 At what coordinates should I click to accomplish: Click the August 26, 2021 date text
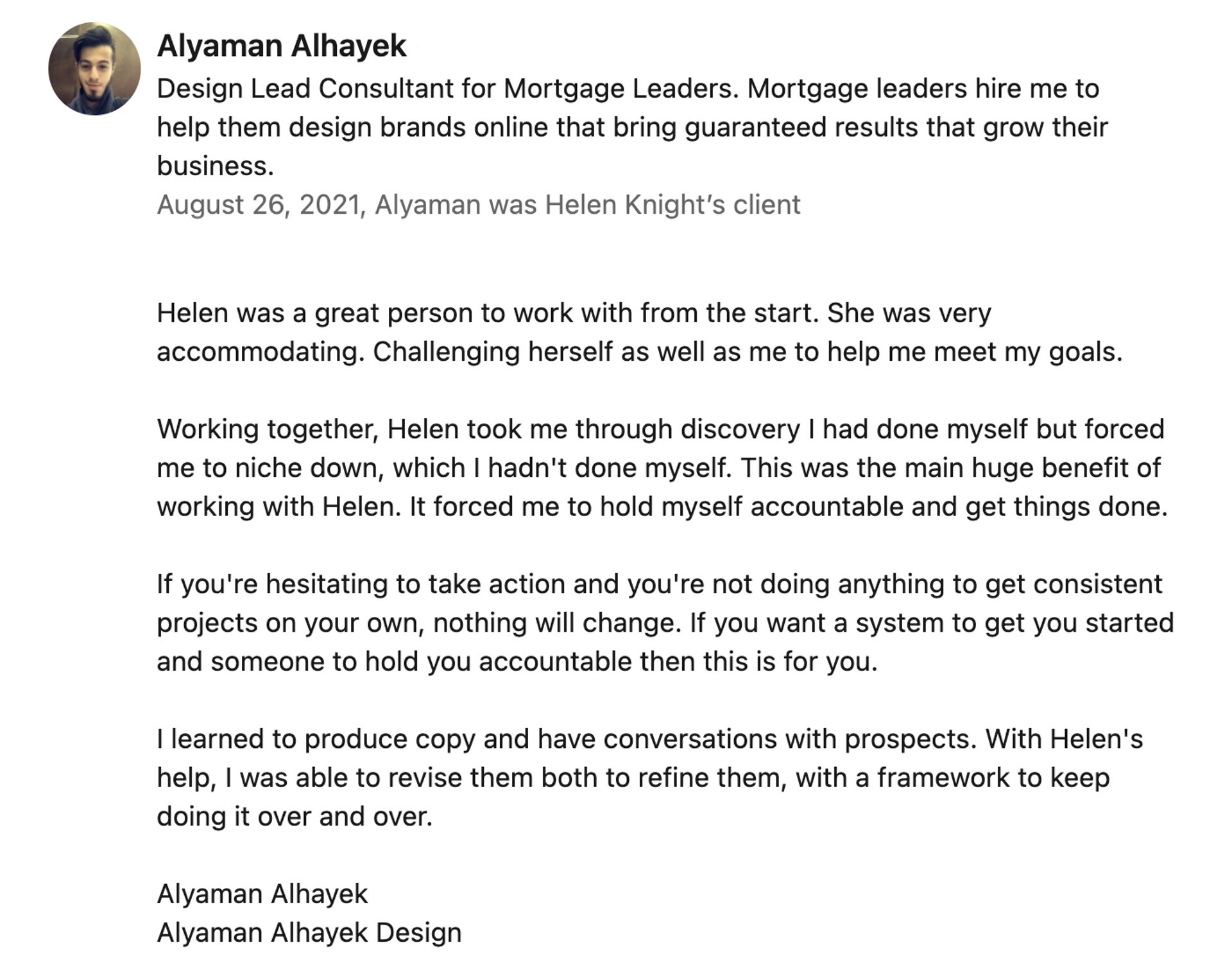[x=259, y=205]
